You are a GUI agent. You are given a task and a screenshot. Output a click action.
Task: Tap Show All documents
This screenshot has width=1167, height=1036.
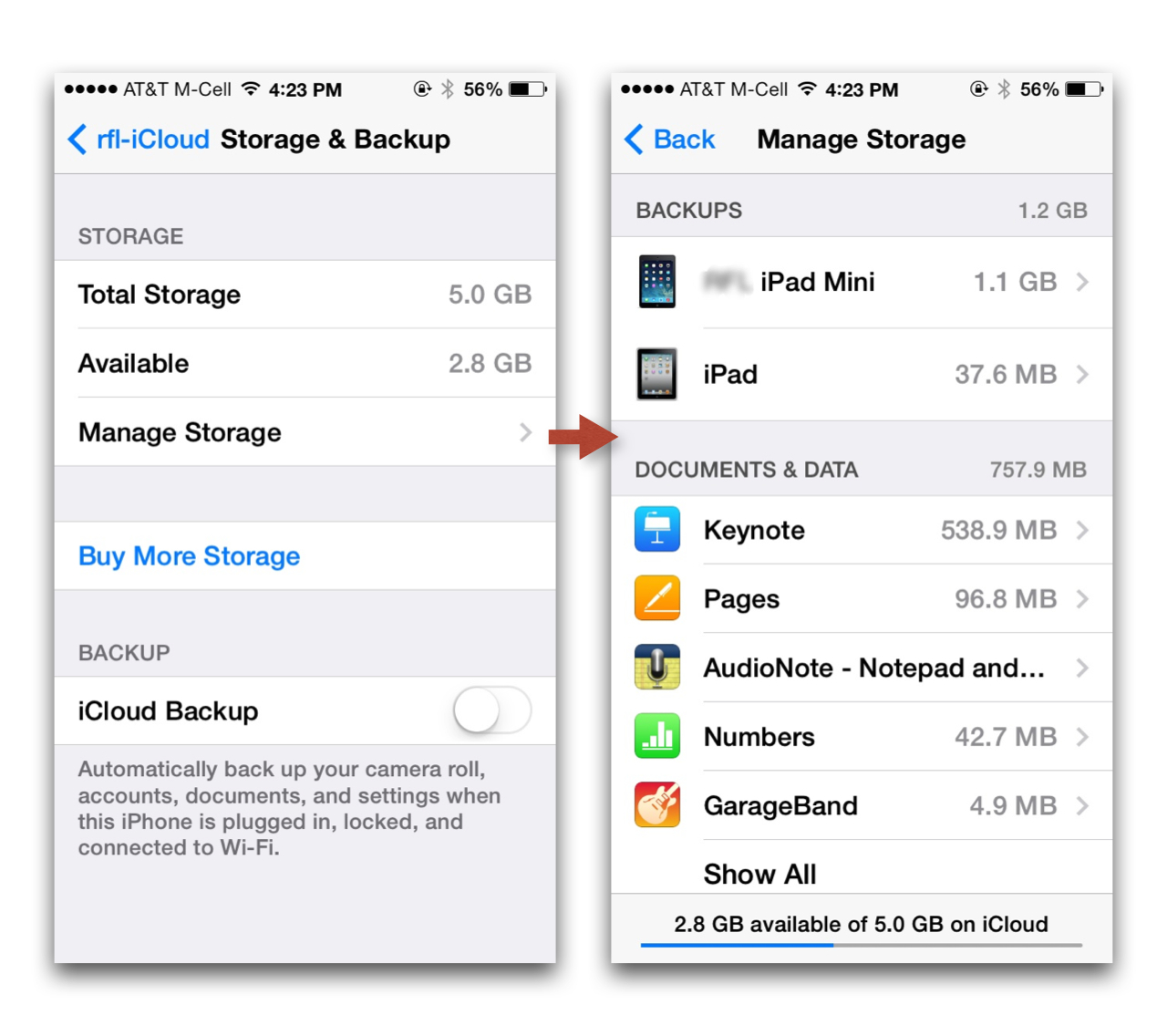pyautogui.click(x=759, y=875)
